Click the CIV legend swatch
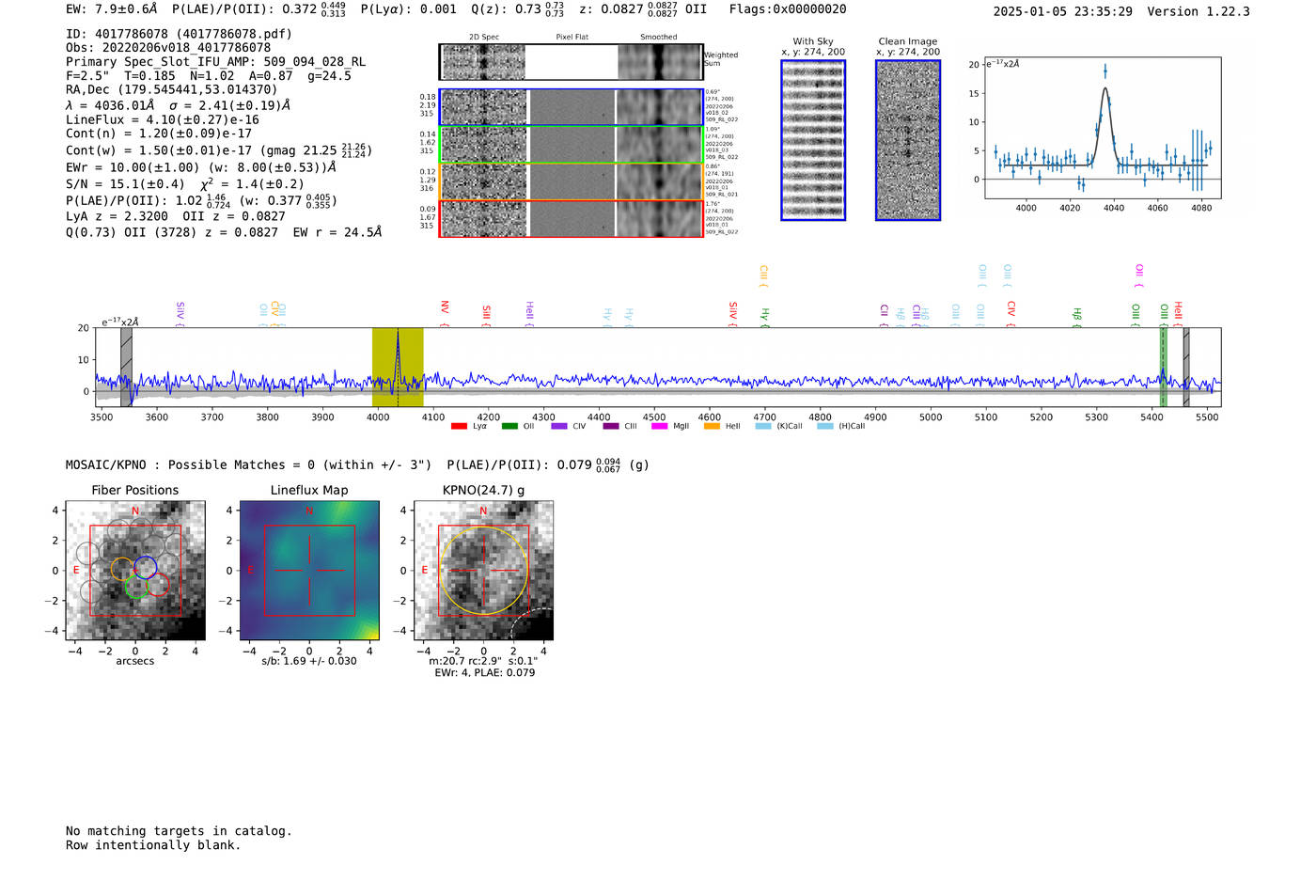The height and width of the screenshot is (896, 1316). pos(559,426)
